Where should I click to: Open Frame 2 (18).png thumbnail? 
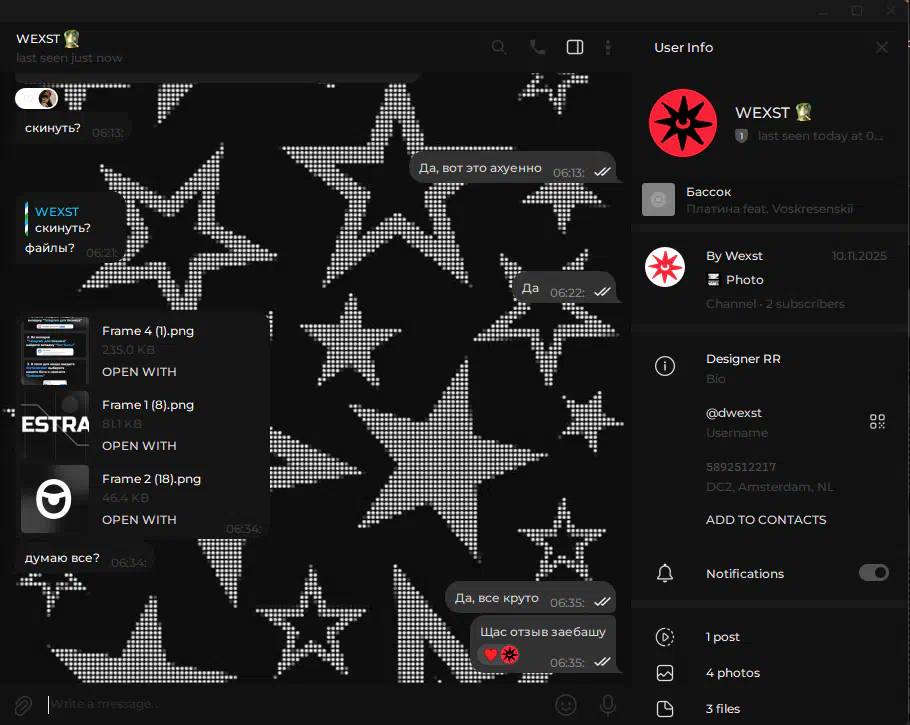(55, 499)
